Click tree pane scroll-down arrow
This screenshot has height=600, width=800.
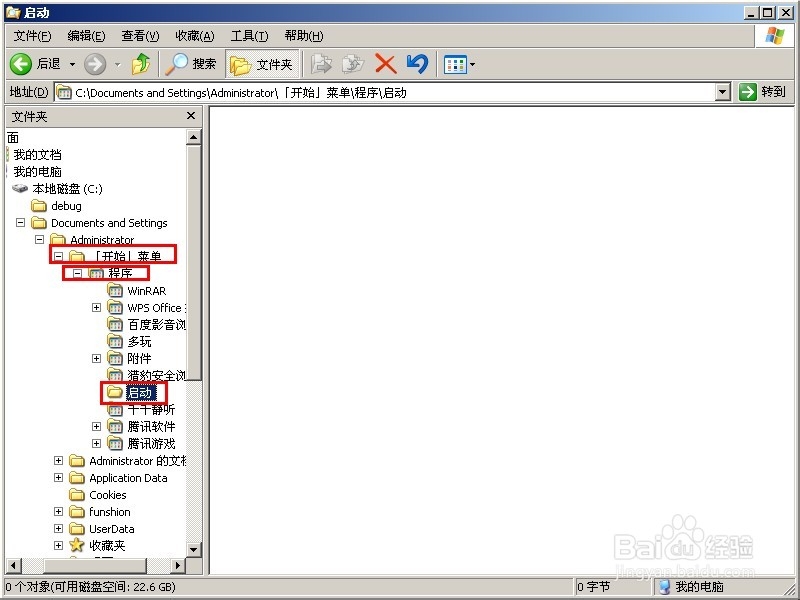click(193, 549)
